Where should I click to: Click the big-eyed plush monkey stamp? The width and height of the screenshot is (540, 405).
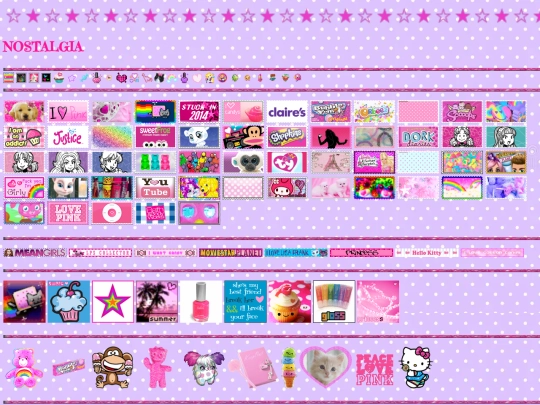pos(243,162)
